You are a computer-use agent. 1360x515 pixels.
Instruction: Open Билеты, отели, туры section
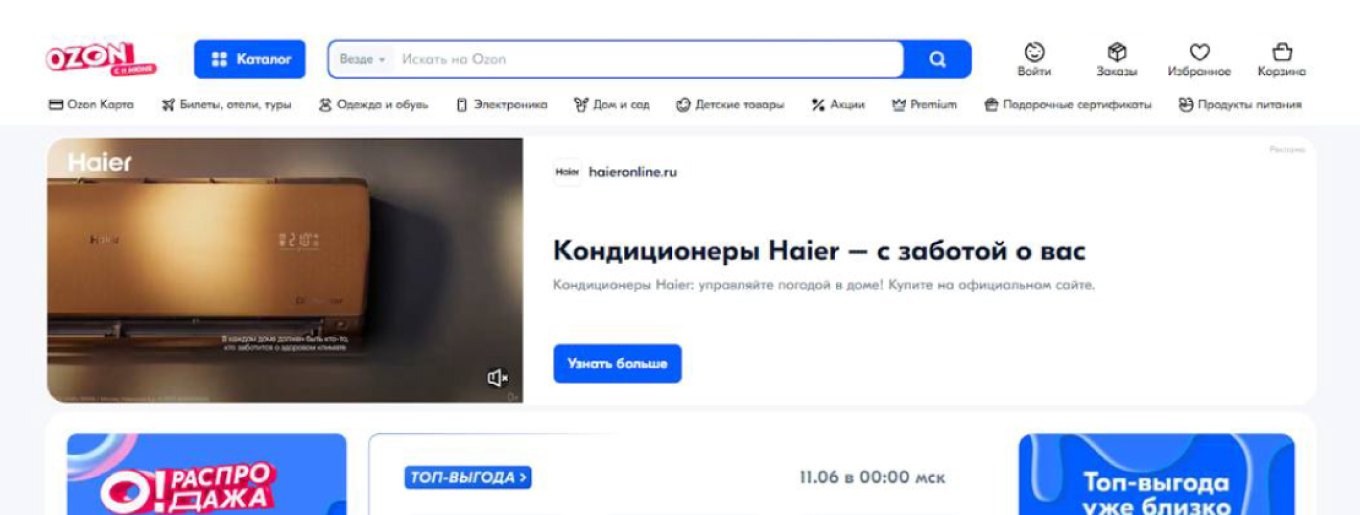pyautogui.click(x=226, y=104)
